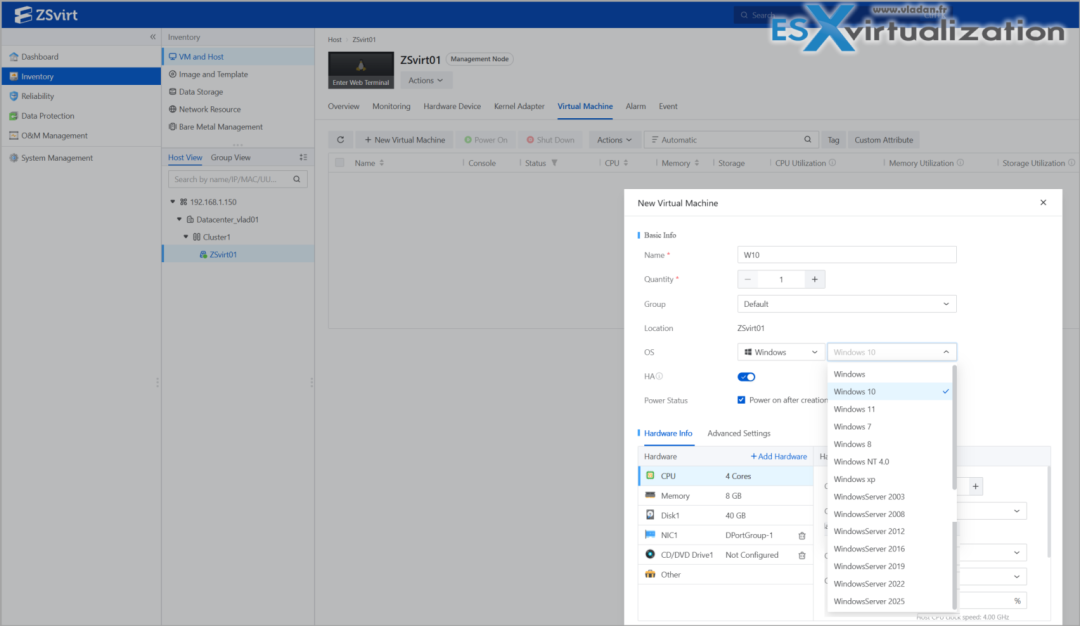Screen dimensions: 1080x626
Task: Click the OS dropdown list scrollbar
Action: click(x=954, y=427)
